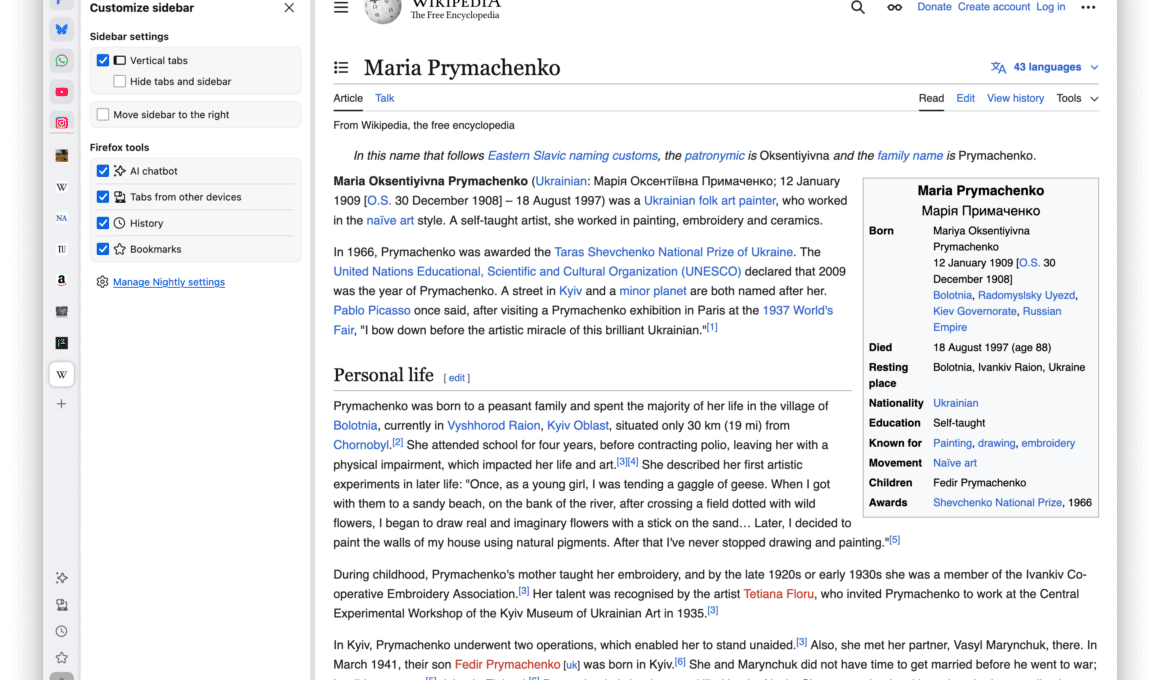Open the family name link
Viewport: 1160px width, 680px height.
[910, 156]
